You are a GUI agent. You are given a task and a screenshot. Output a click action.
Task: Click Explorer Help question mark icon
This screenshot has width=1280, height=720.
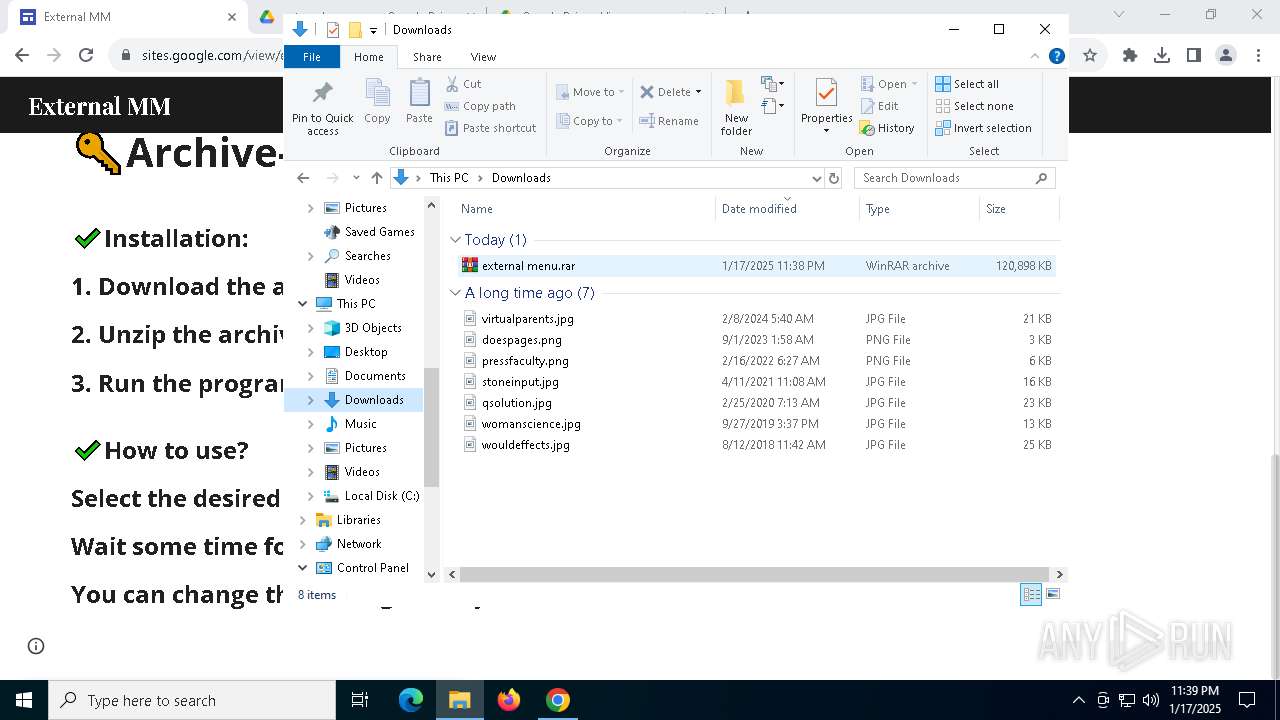[1056, 56]
